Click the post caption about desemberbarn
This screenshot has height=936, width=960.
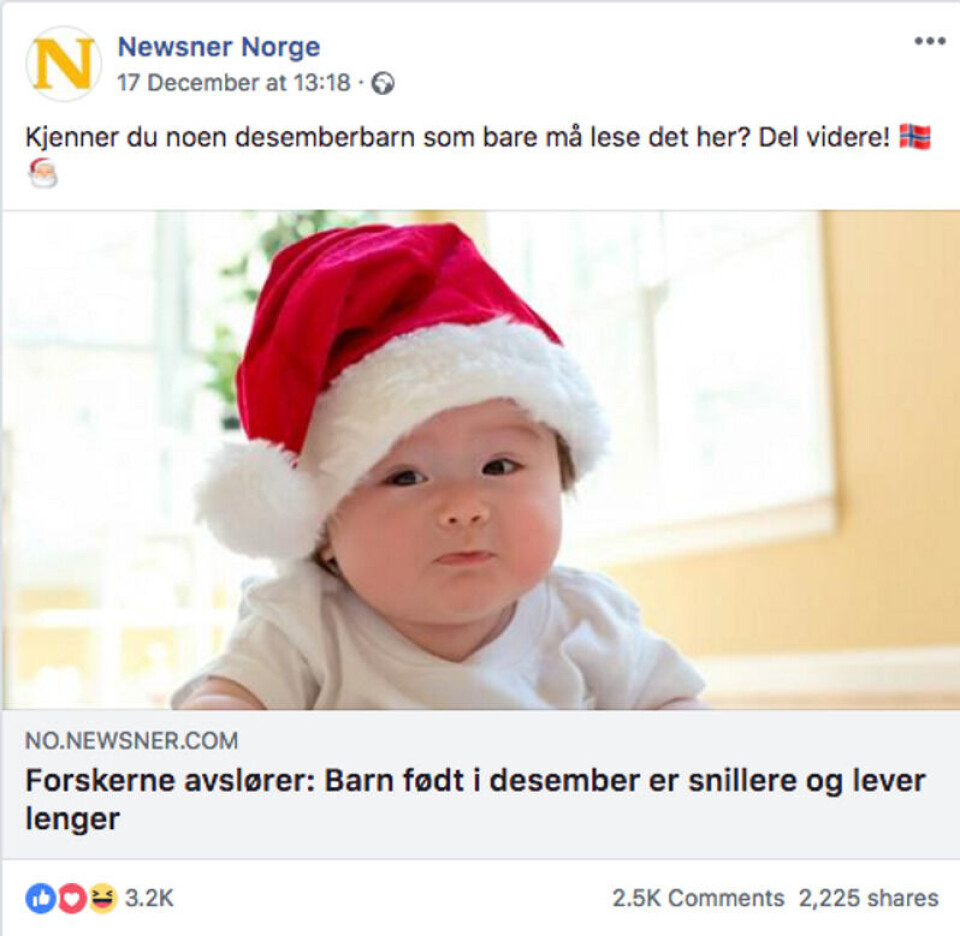(x=400, y=138)
